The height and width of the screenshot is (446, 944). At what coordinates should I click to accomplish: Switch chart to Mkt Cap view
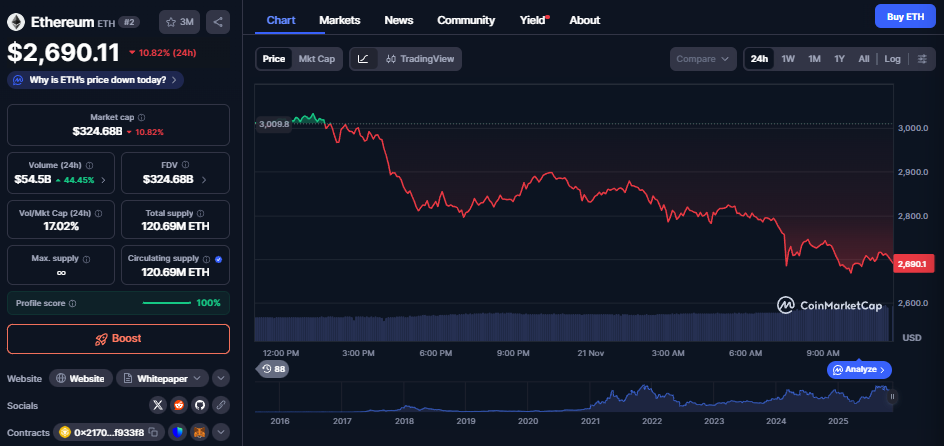pos(317,59)
